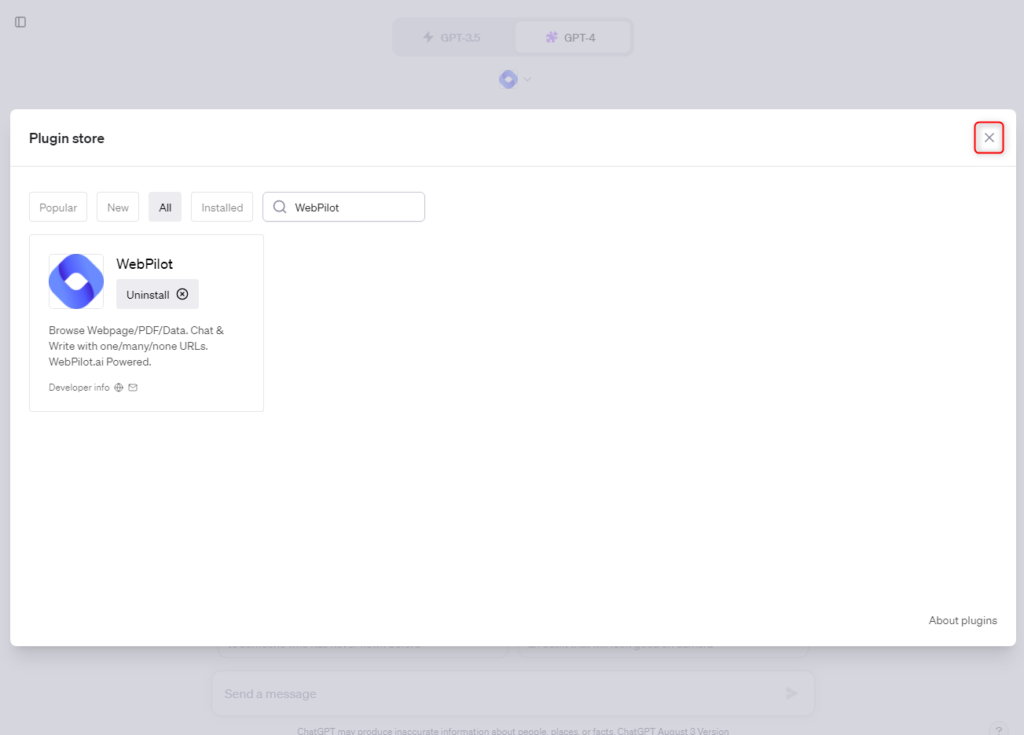Screen dimensions: 1024x735
Task: Select the All plugins filter
Action: 164,207
